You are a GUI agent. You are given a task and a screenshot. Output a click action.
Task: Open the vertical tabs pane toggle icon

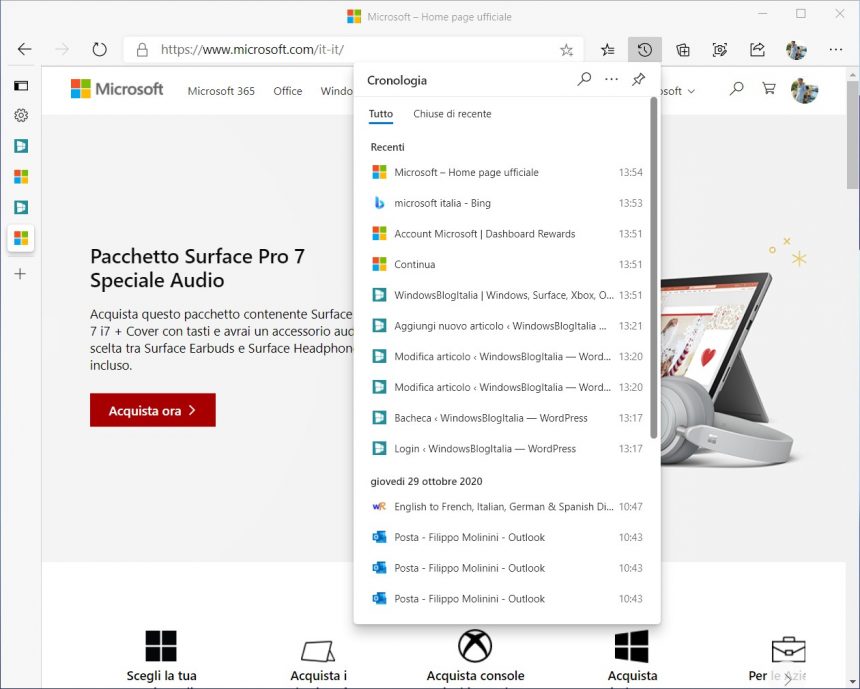(x=21, y=86)
